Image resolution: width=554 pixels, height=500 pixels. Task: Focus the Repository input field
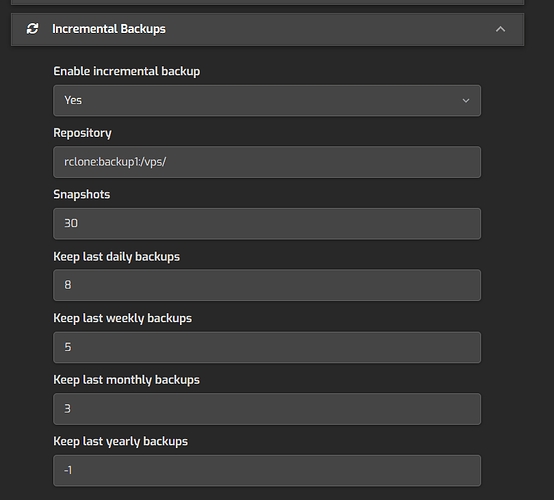pos(267,162)
